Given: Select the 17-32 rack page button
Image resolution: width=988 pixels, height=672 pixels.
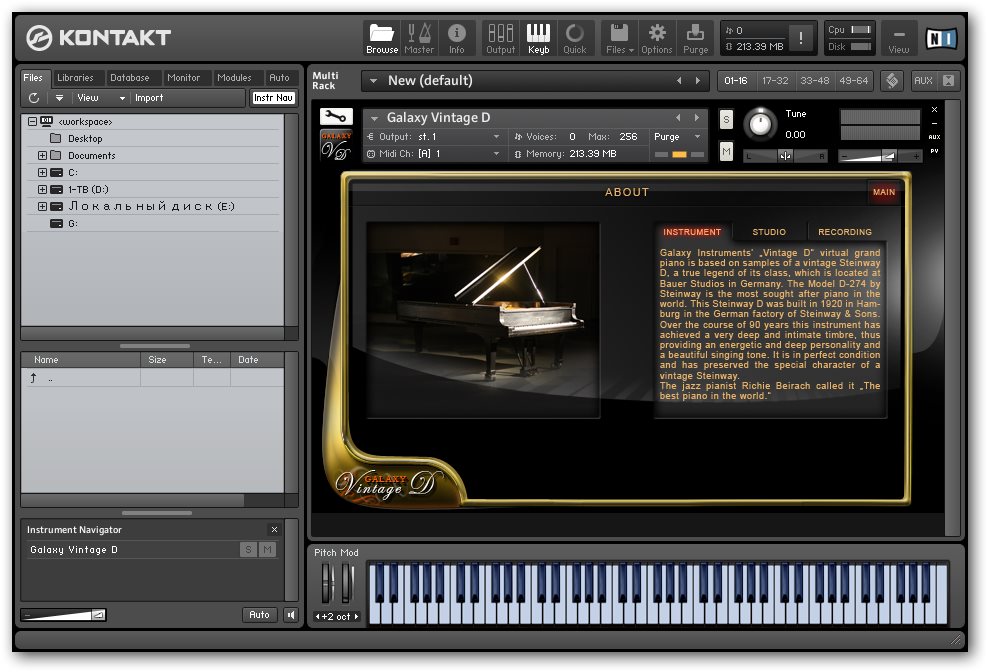Looking at the screenshot, I should [775, 81].
